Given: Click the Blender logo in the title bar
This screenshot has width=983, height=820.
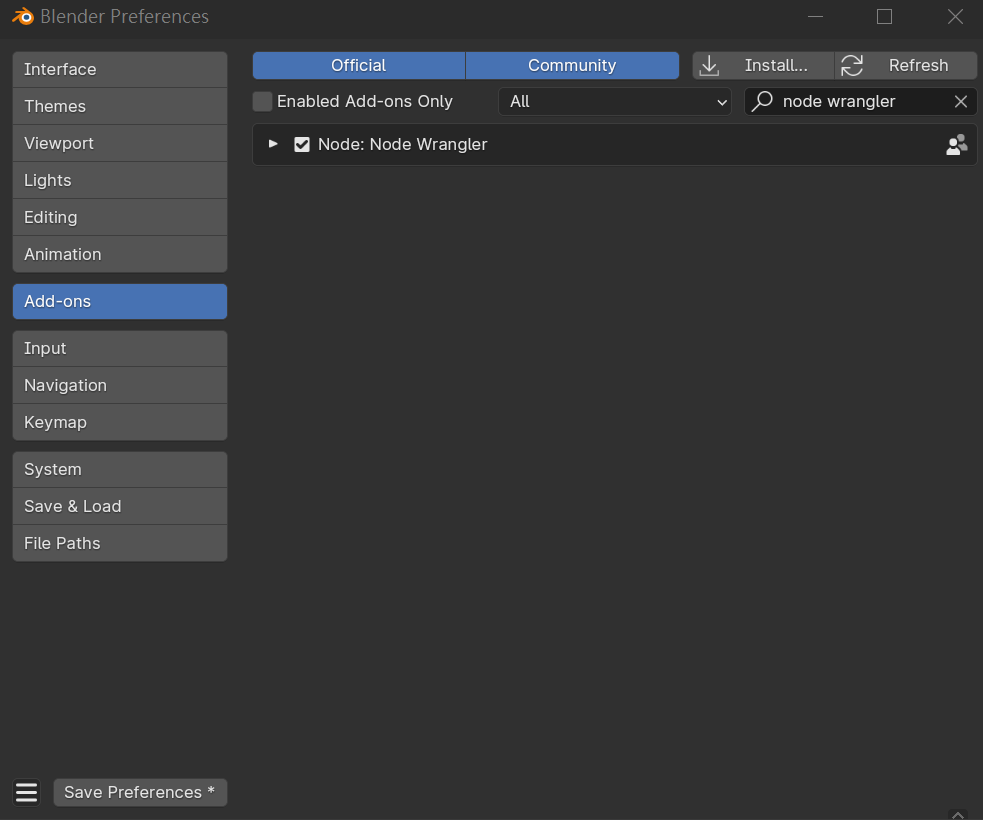Looking at the screenshot, I should click(23, 16).
